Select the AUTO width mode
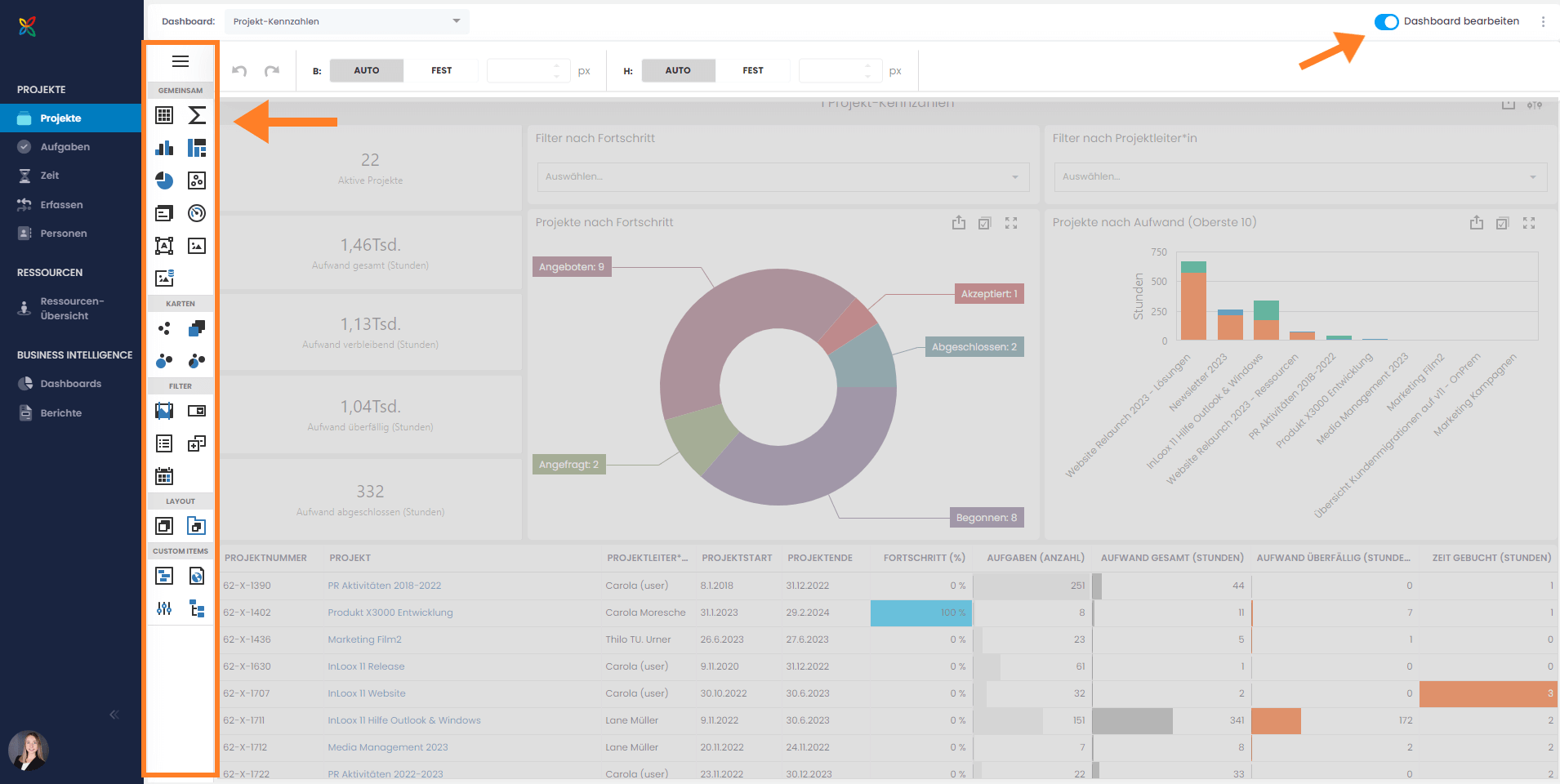The image size is (1560, 784). pyautogui.click(x=366, y=70)
